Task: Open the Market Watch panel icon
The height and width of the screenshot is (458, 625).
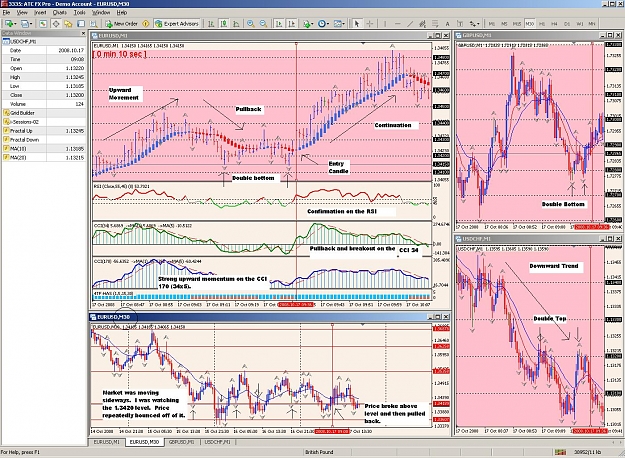Action: 43,24
